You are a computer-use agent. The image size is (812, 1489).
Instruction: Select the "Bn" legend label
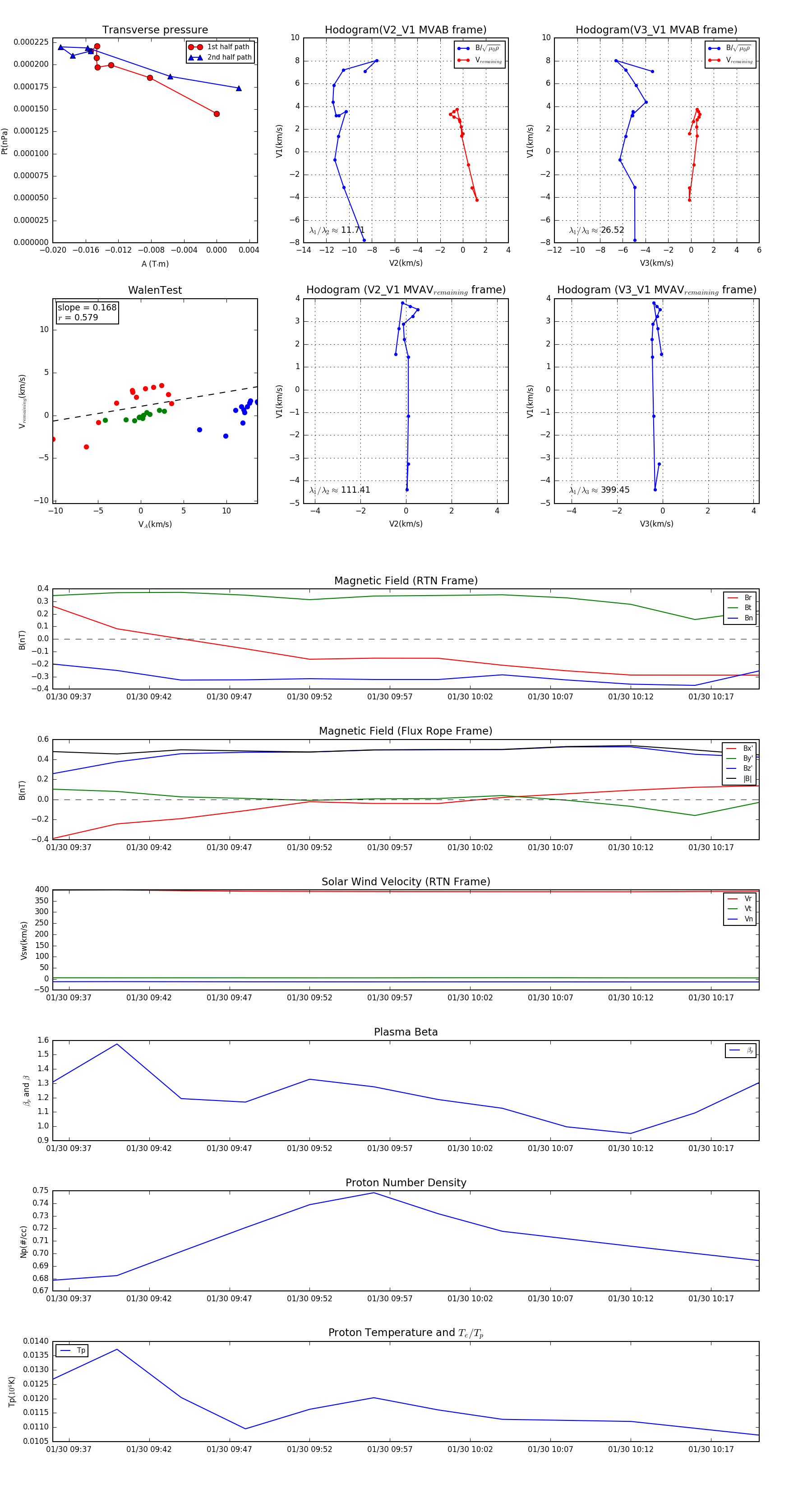[748, 618]
